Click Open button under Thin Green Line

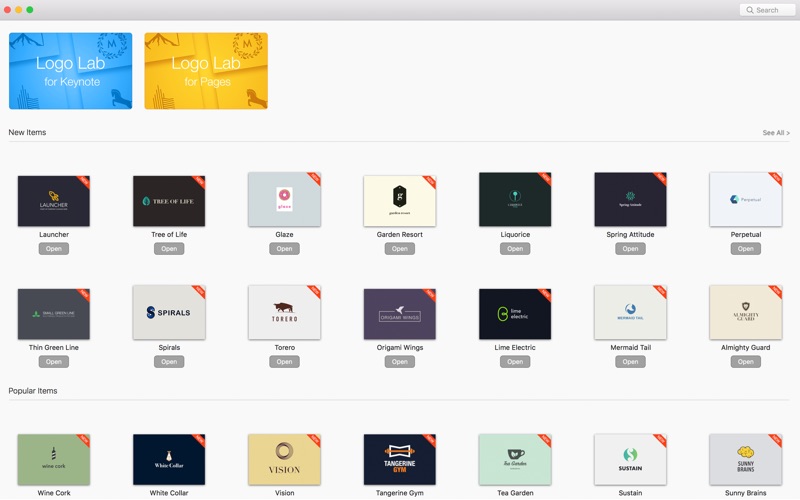[54, 362]
